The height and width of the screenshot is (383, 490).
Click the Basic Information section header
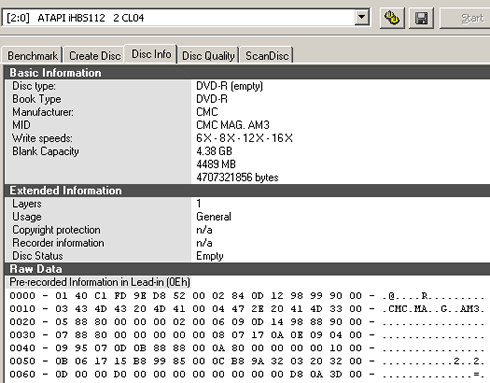click(247, 73)
